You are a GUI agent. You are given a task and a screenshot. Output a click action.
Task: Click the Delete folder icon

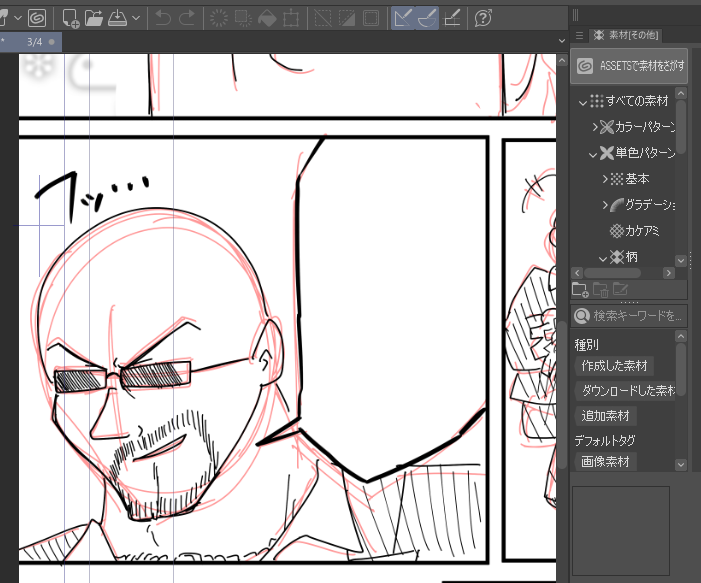(x=600, y=290)
